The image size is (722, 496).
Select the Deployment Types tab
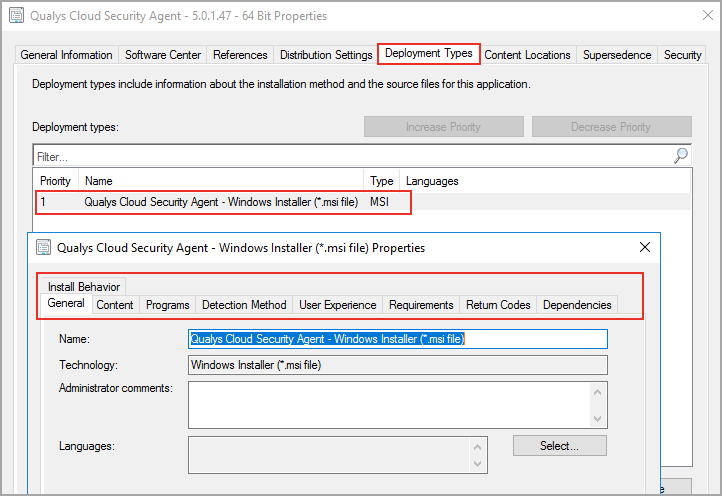click(429, 53)
